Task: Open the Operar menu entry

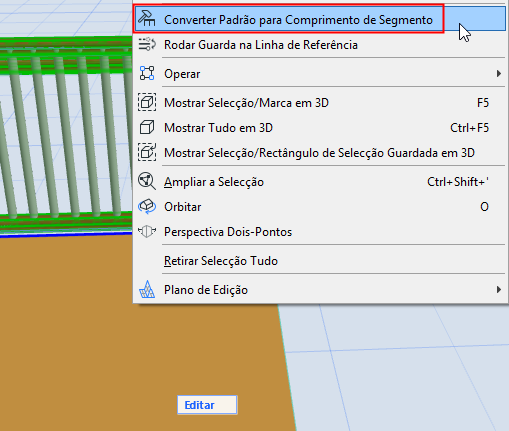Action: point(319,74)
